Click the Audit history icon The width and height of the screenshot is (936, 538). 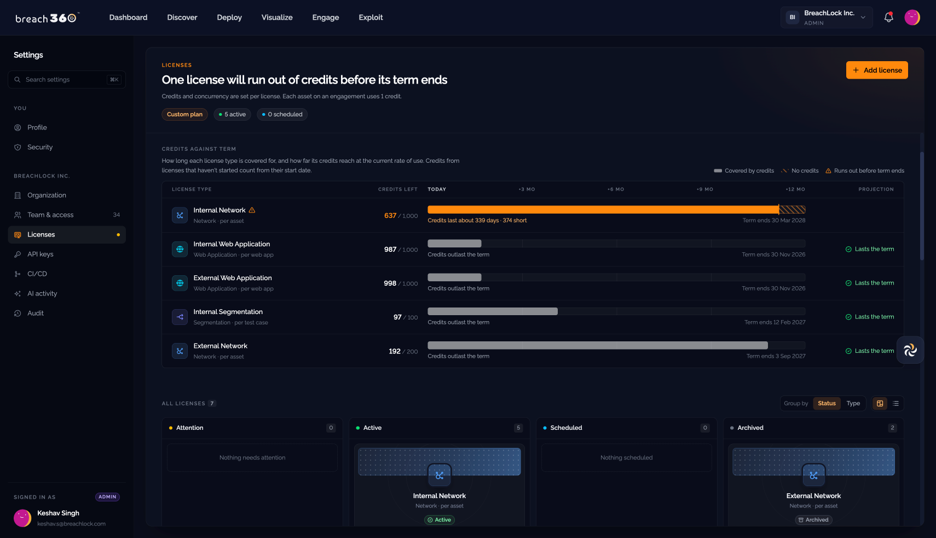[x=17, y=313]
